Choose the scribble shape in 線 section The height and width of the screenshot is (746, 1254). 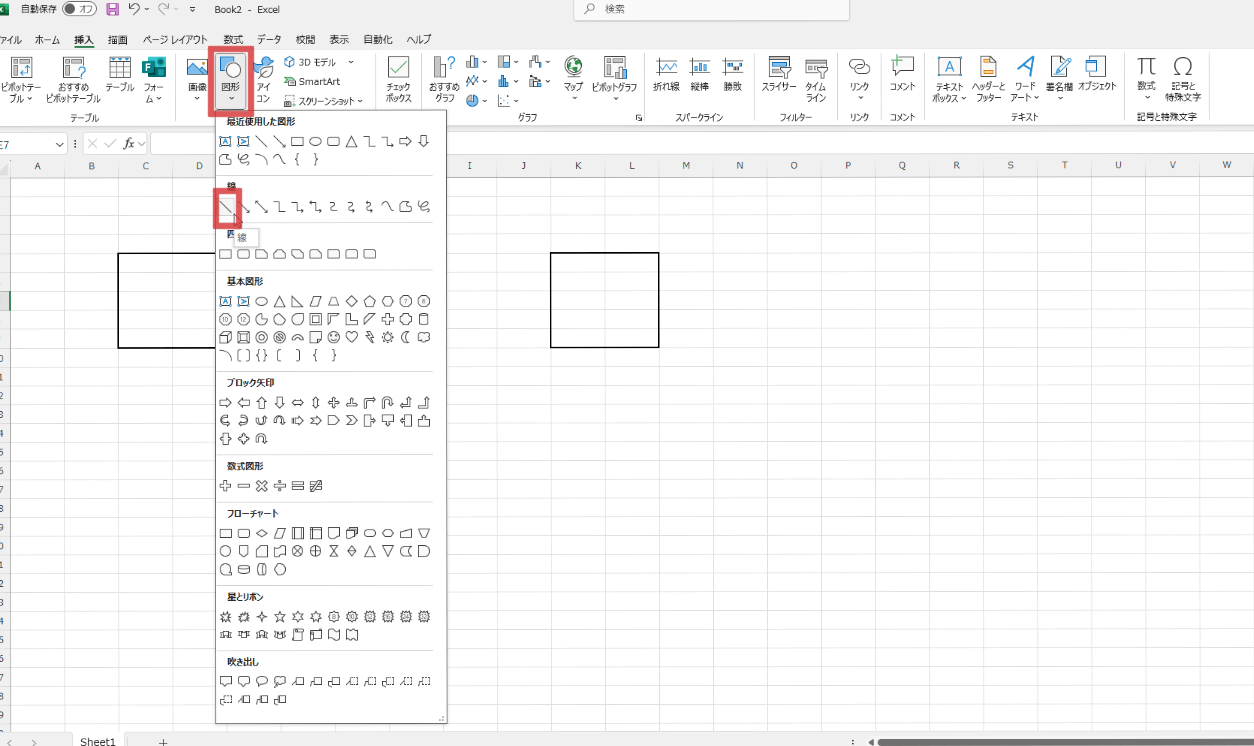pos(423,207)
